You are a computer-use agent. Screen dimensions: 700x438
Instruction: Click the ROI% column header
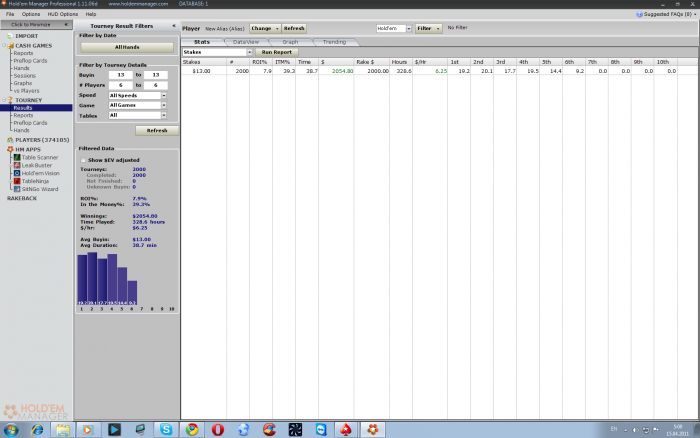tap(261, 62)
